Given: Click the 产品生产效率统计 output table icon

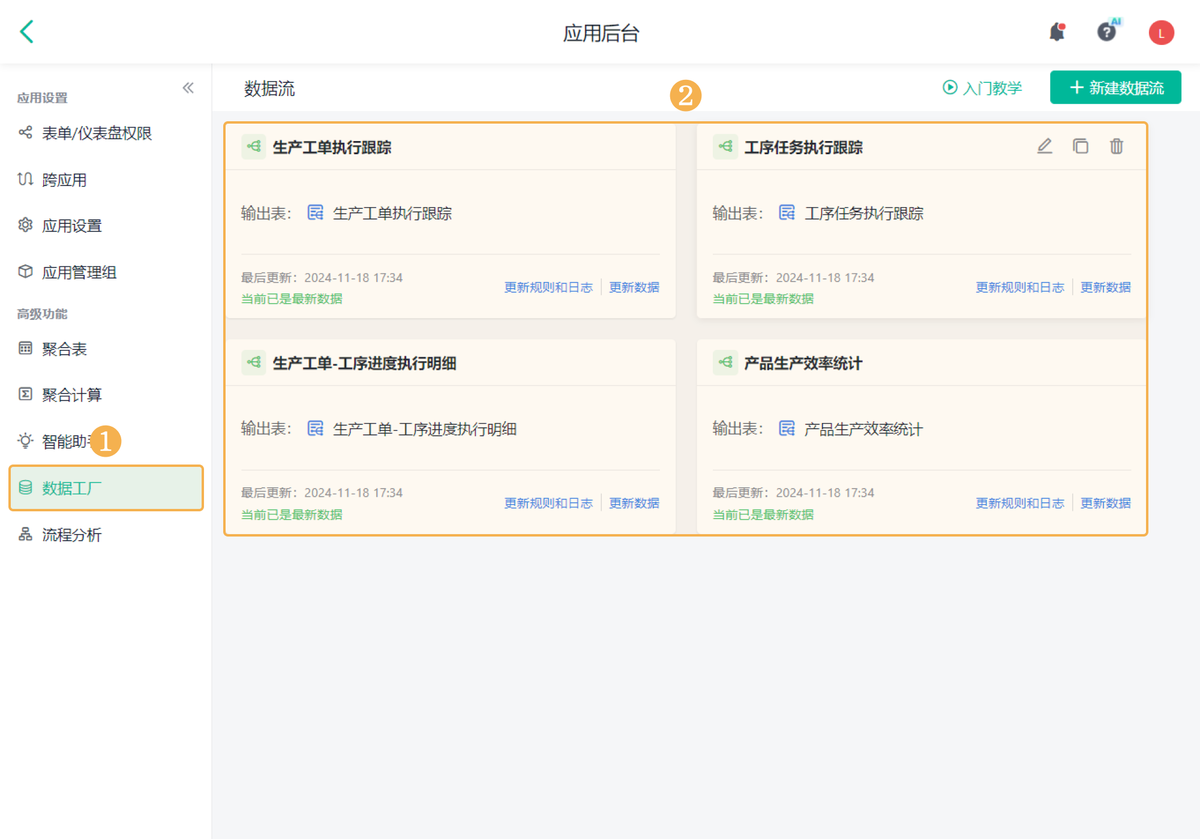Looking at the screenshot, I should point(787,429).
